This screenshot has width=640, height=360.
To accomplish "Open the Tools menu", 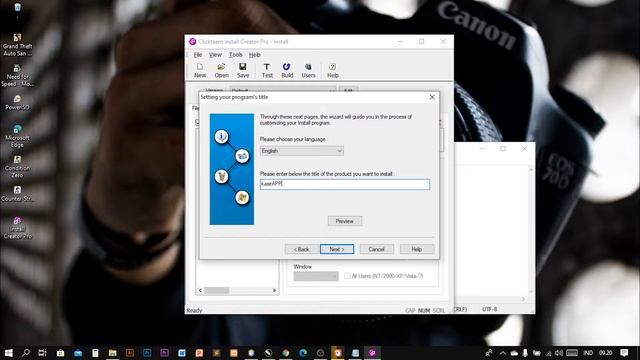I will [x=236, y=55].
